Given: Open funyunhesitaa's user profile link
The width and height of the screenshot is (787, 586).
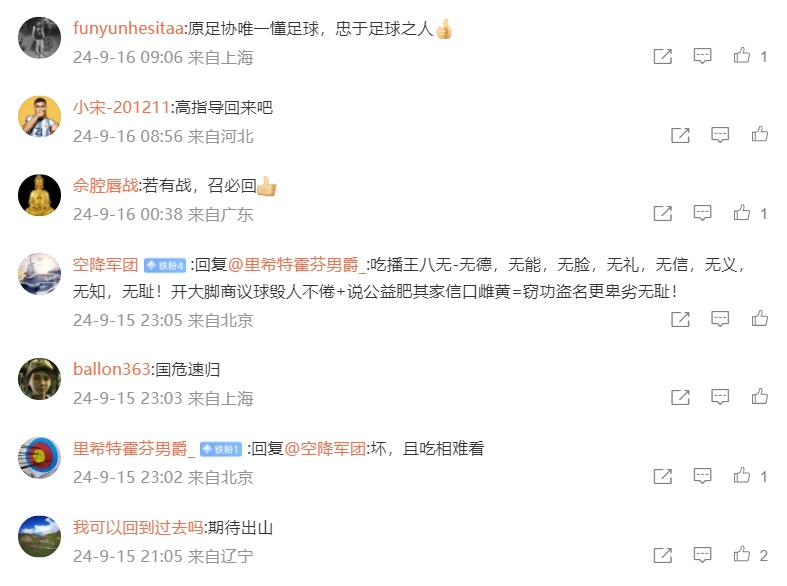Looking at the screenshot, I should pyautogui.click(x=128, y=29).
